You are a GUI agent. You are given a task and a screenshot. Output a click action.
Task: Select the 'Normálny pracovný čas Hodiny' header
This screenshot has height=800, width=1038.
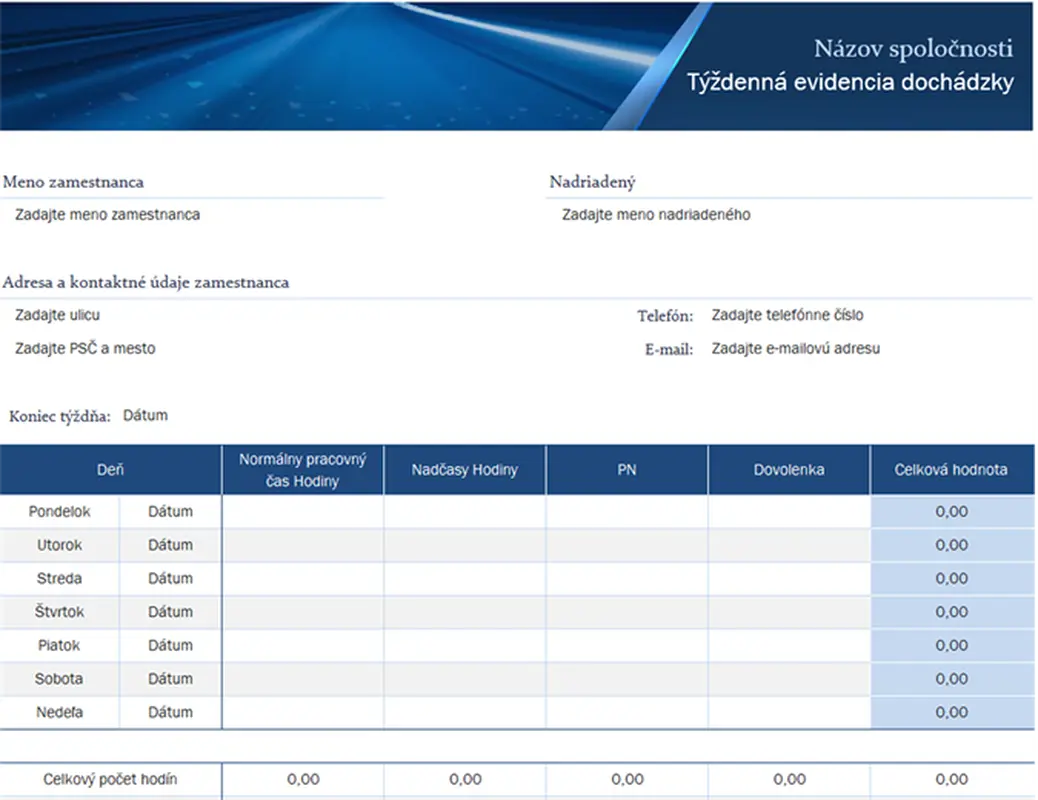click(x=303, y=470)
